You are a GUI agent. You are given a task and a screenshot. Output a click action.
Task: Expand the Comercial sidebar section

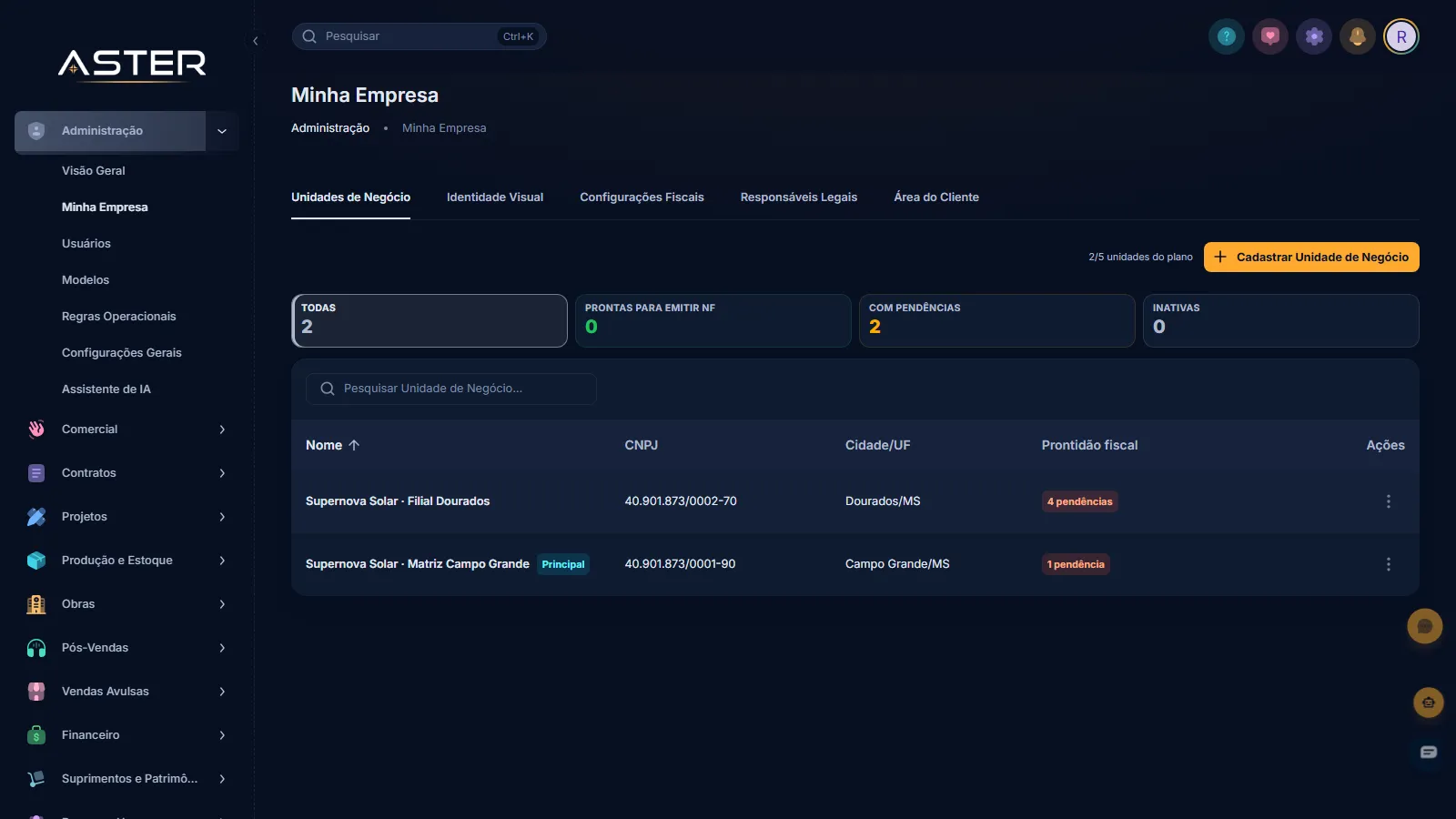click(126, 430)
